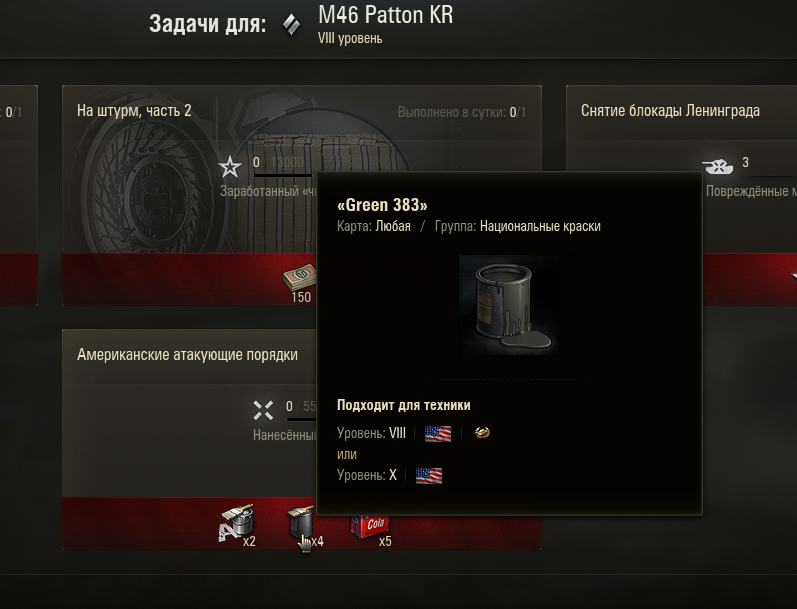Click the inscription paint reward icon x2
The width and height of the screenshot is (797, 609).
[x=236, y=523]
